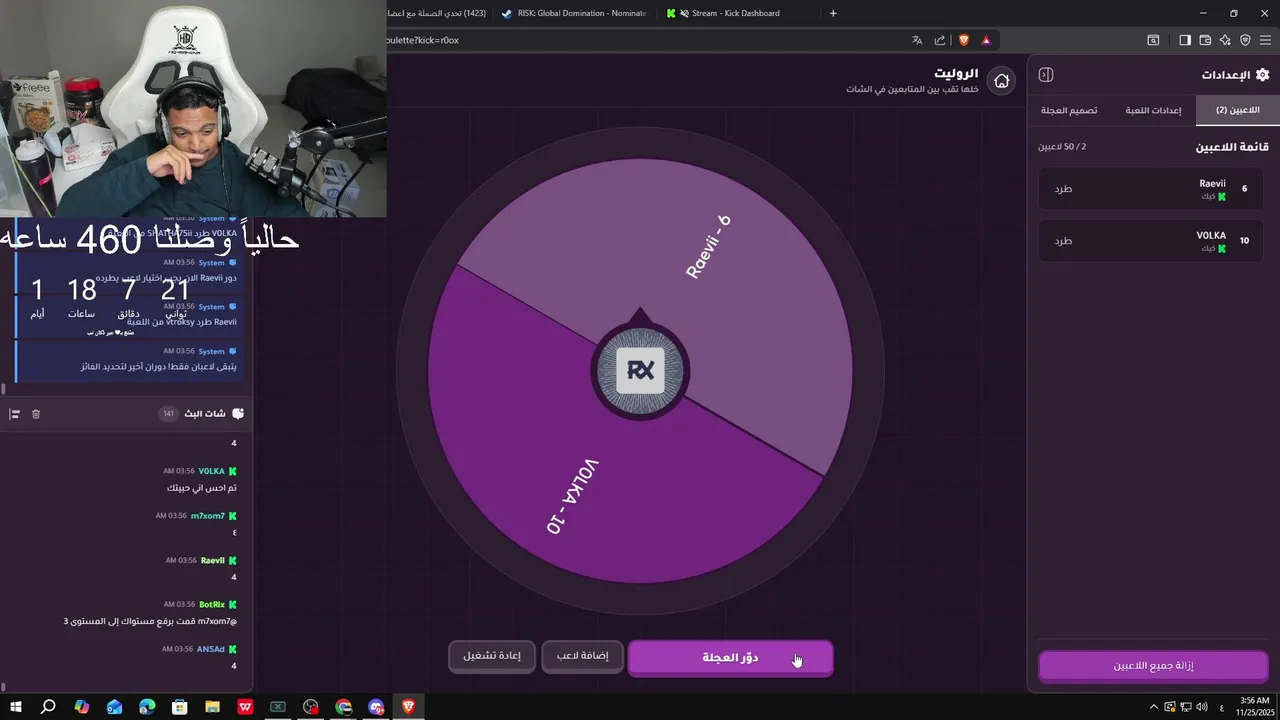Click the list icon in the stream chat header
The width and height of the screenshot is (1280, 720).
[14, 414]
